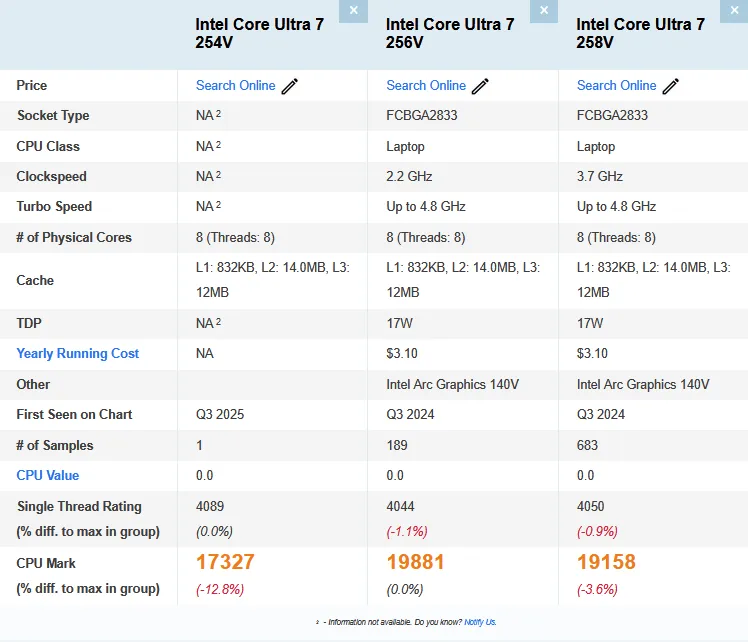
Task: Click Intel Core Ultra 7 254V heading
Action: click(x=260, y=33)
